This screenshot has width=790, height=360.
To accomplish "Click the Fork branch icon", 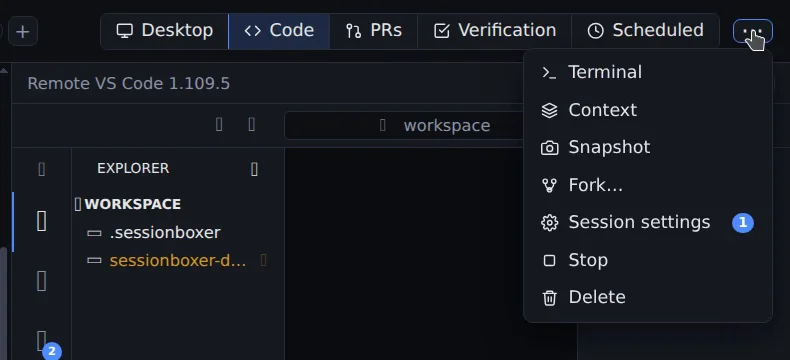I will coord(549,185).
